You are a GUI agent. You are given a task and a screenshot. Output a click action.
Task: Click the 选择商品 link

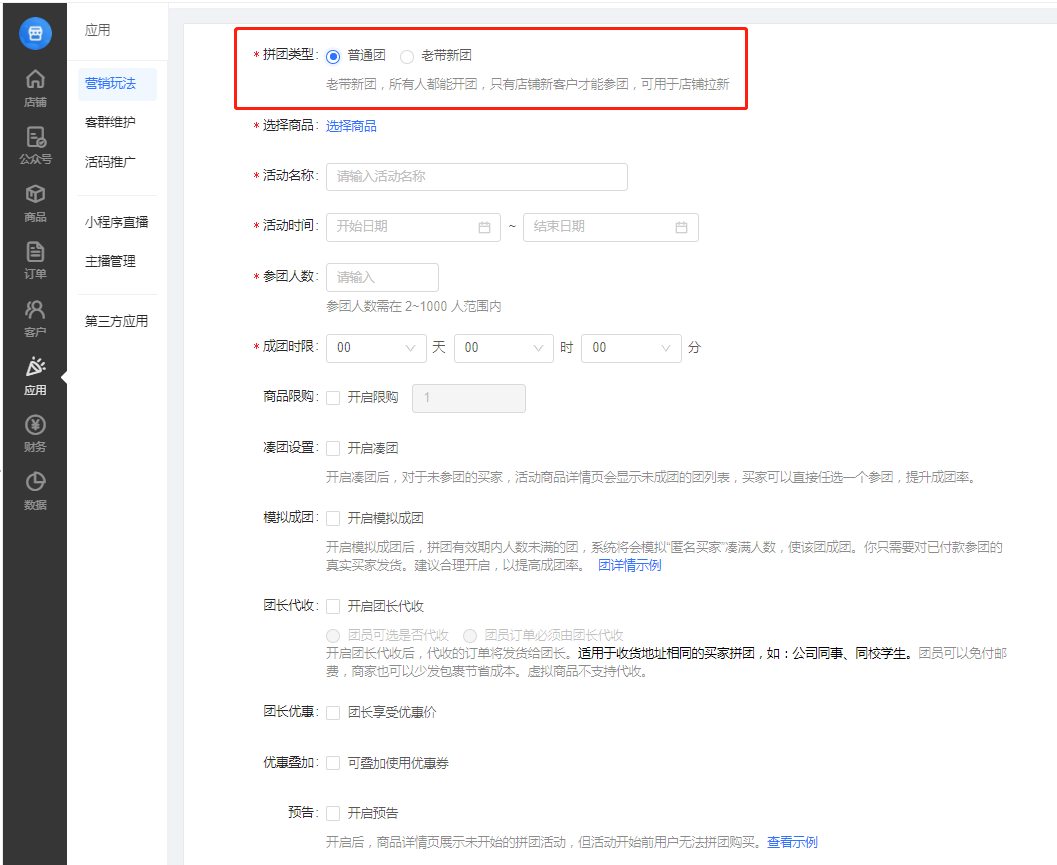point(351,126)
